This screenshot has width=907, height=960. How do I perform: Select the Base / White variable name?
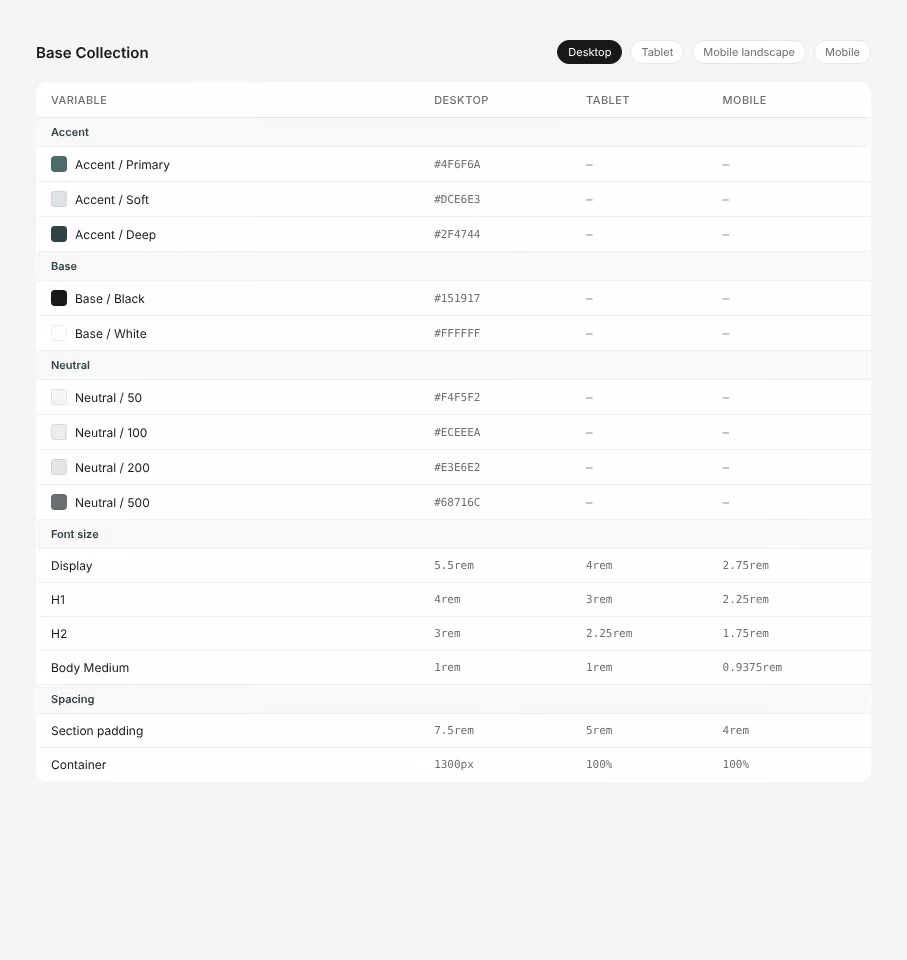coord(110,334)
